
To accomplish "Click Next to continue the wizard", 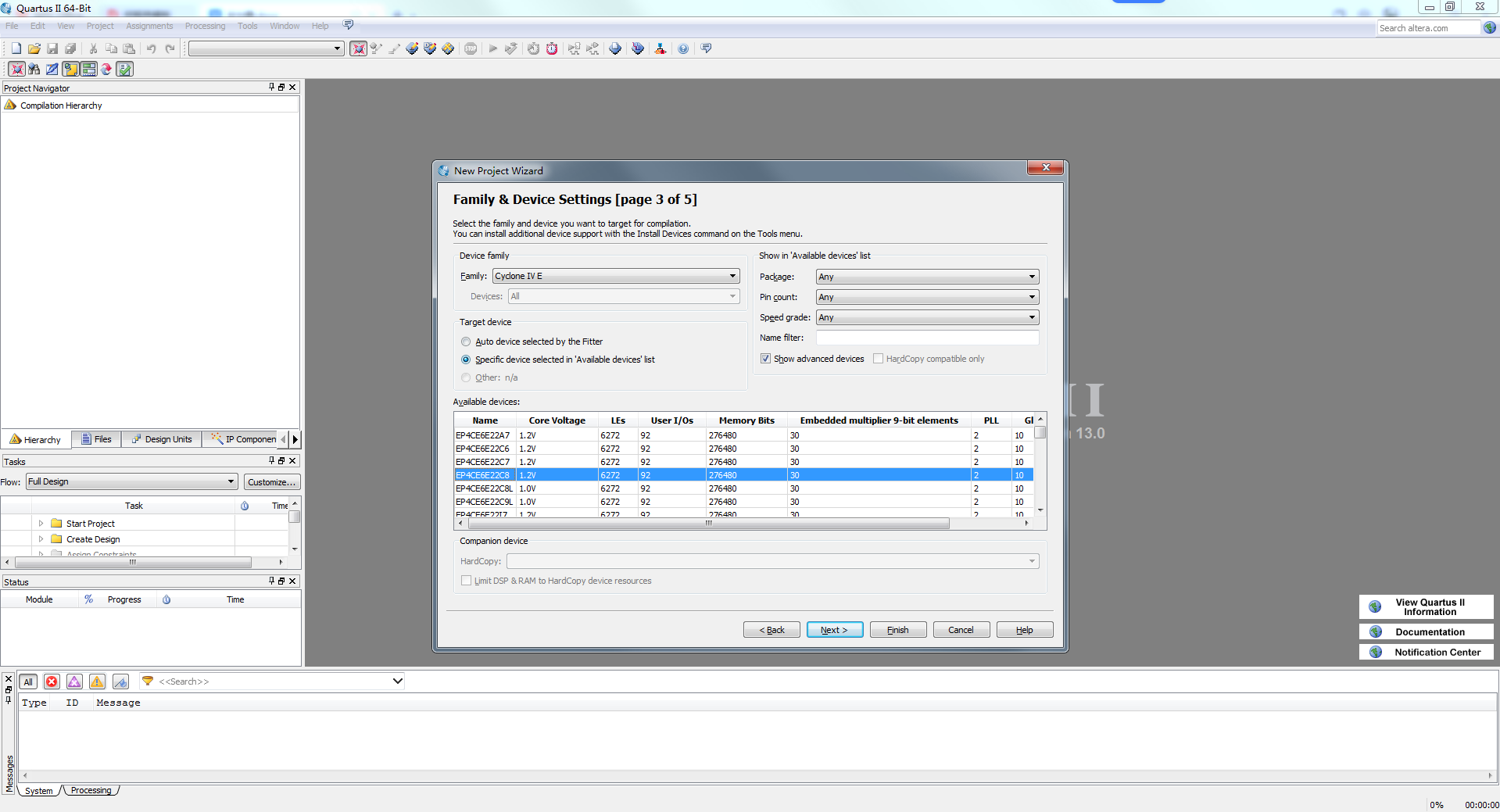I will [x=835, y=630].
